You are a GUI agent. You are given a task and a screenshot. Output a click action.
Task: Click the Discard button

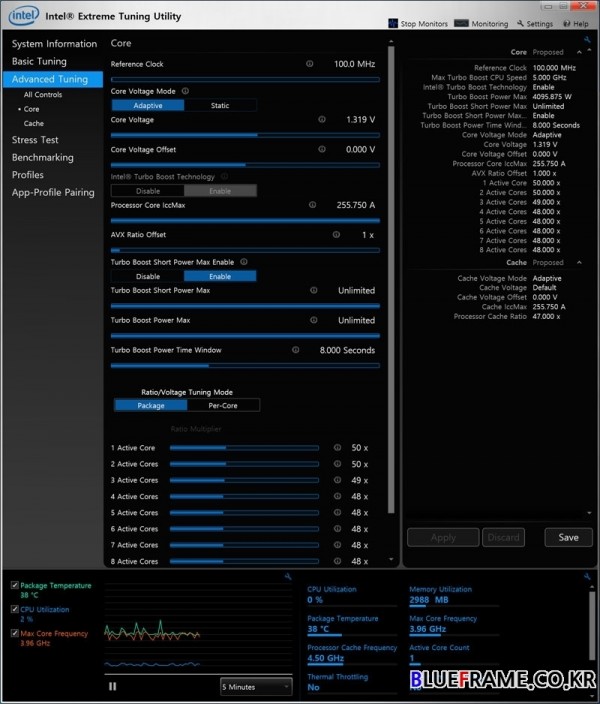pos(503,537)
